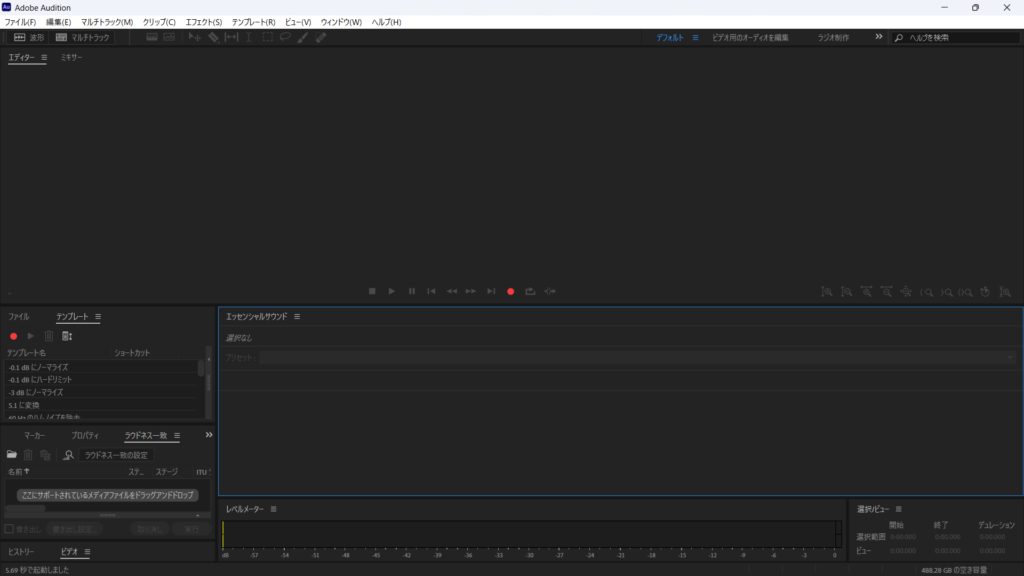The image size is (1024, 576).
Task: Switch to the ミキサー tab
Action: 71,57
